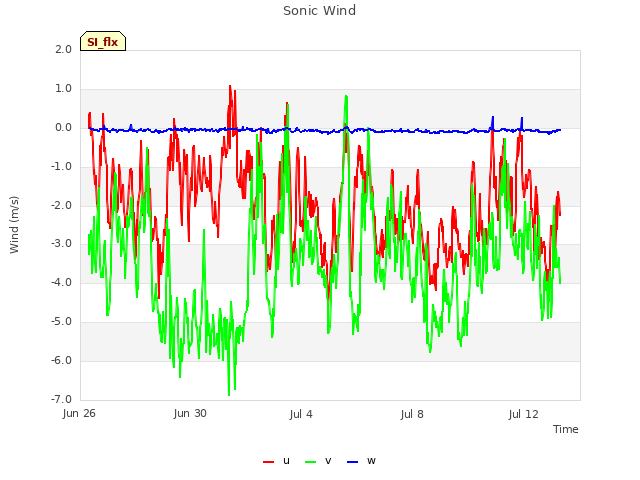Click the SI_flx site label tab

[x=103, y=41]
